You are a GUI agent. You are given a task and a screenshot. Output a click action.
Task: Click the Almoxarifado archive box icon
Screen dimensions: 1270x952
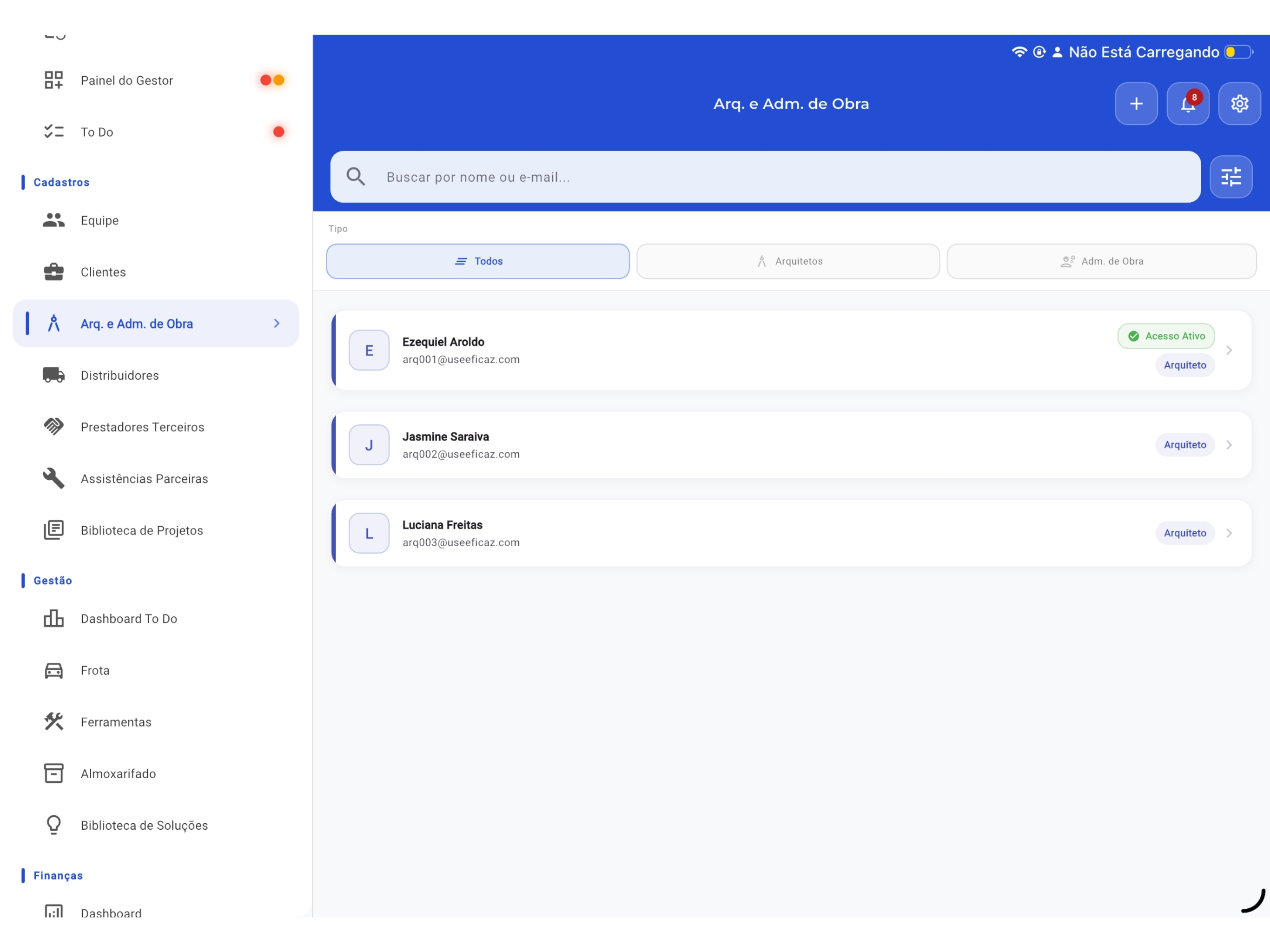(53, 774)
